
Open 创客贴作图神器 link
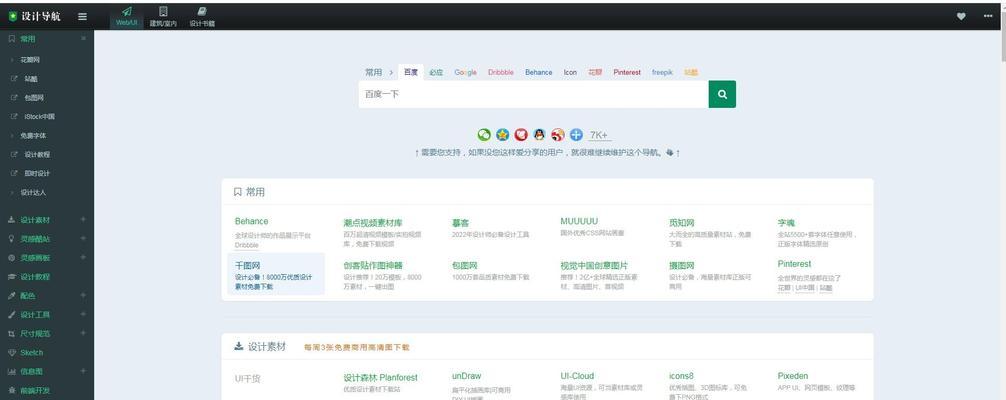(373, 265)
